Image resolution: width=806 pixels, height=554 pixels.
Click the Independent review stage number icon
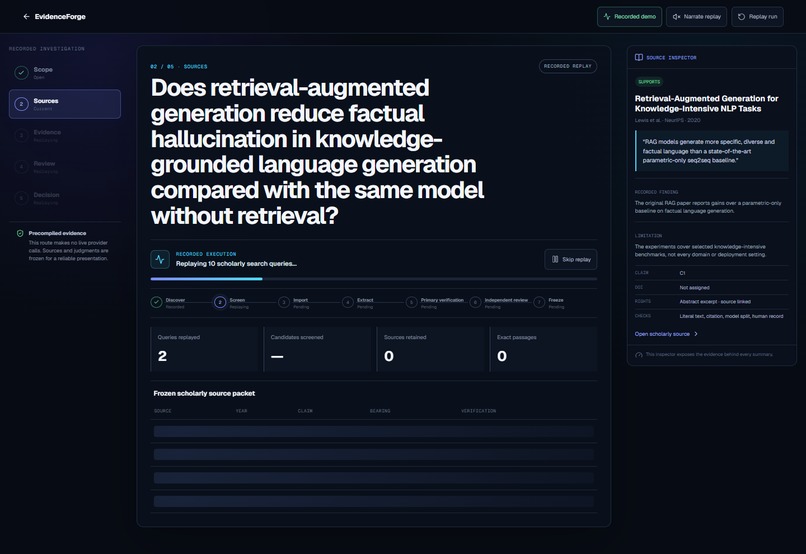point(475,302)
